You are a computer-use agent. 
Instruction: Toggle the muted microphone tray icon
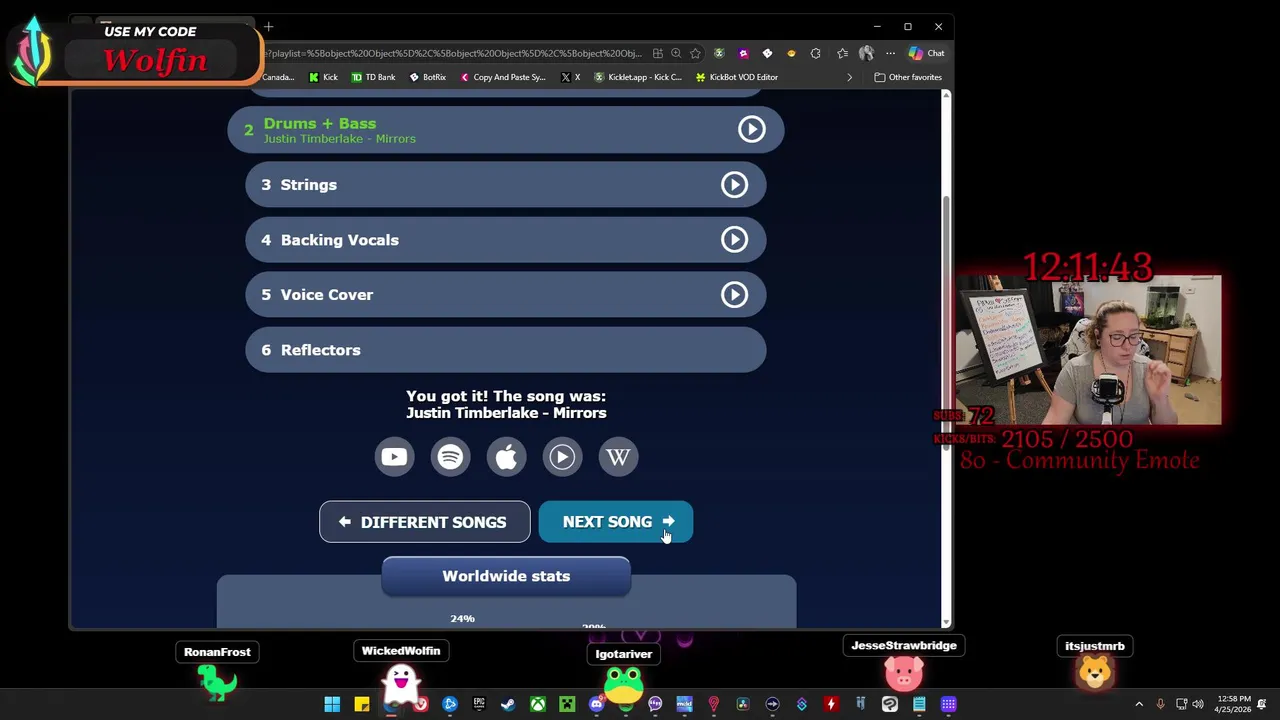pos(1160,704)
